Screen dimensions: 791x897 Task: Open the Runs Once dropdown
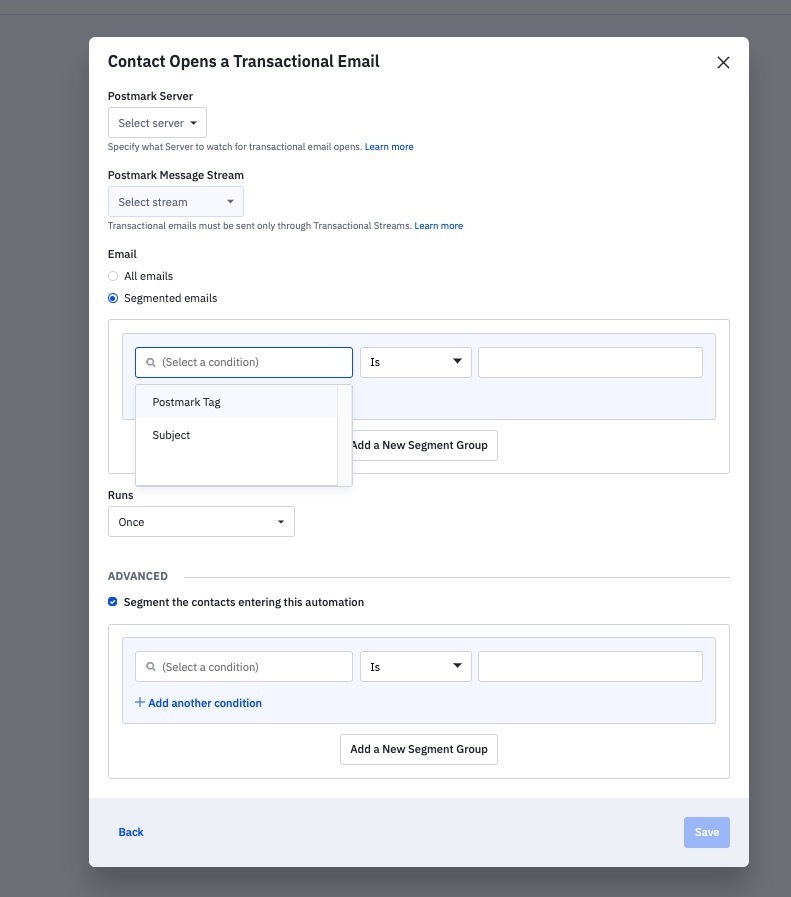coord(201,522)
